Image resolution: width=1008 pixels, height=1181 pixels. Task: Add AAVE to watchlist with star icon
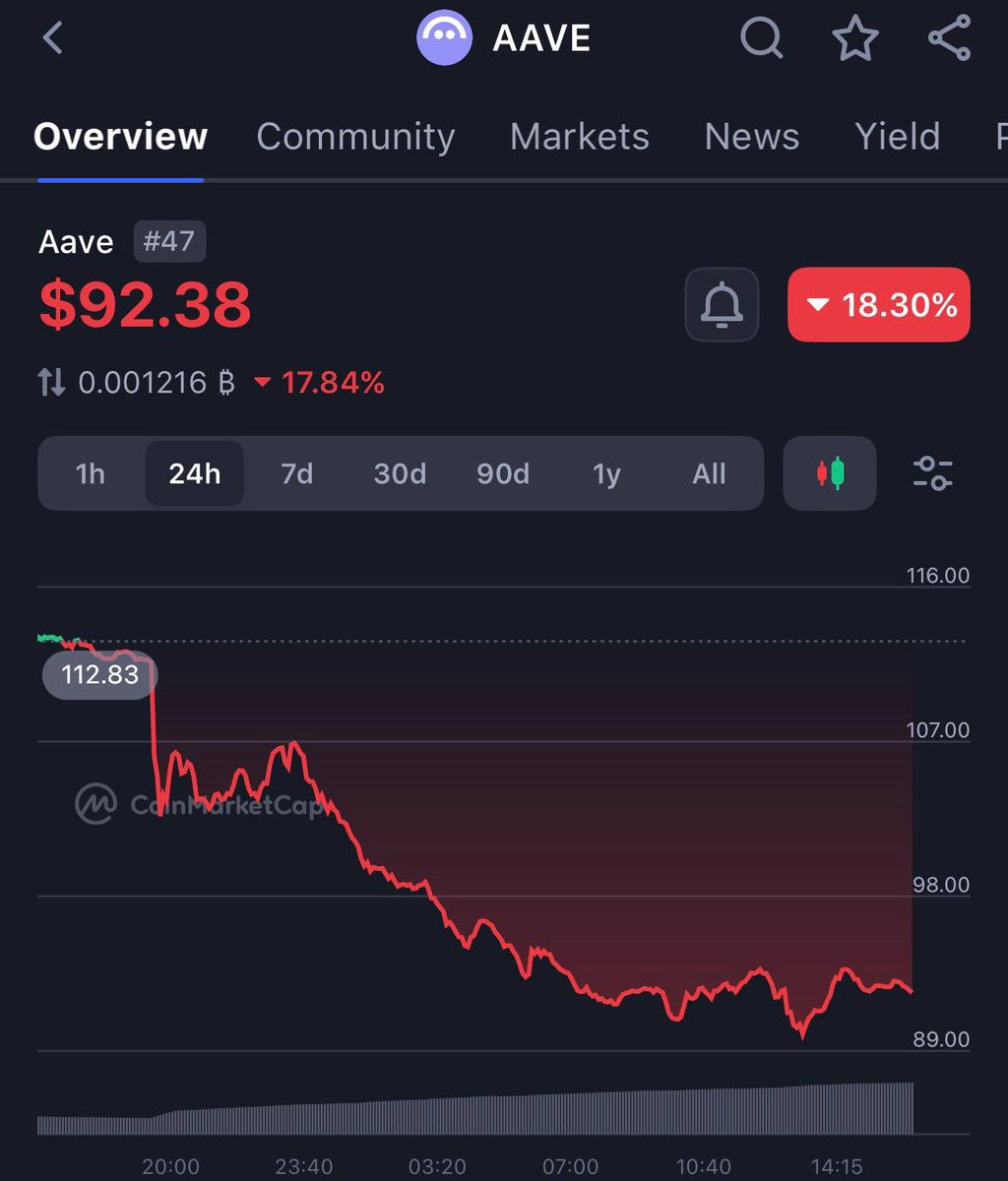click(x=855, y=38)
